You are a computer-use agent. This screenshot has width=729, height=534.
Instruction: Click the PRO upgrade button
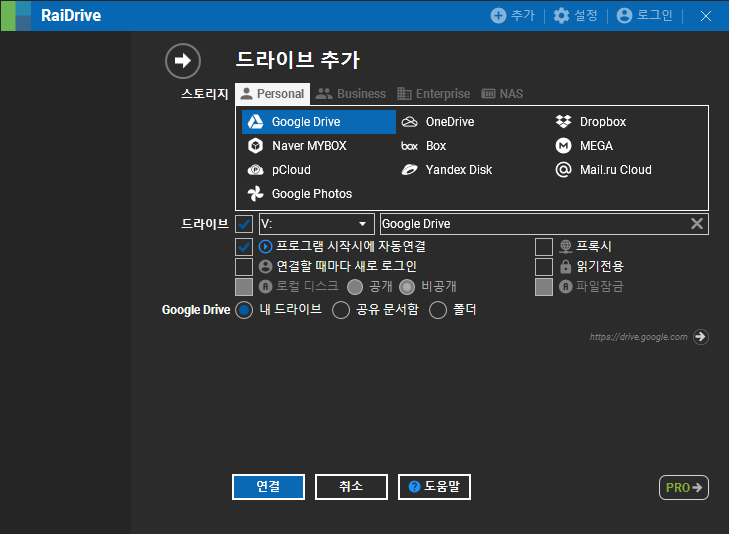[683, 488]
